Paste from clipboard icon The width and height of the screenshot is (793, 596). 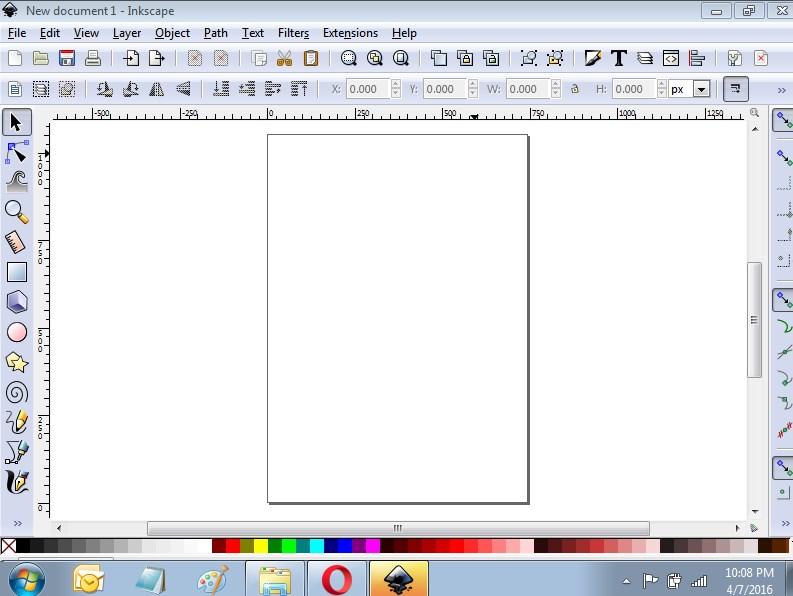tap(311, 58)
